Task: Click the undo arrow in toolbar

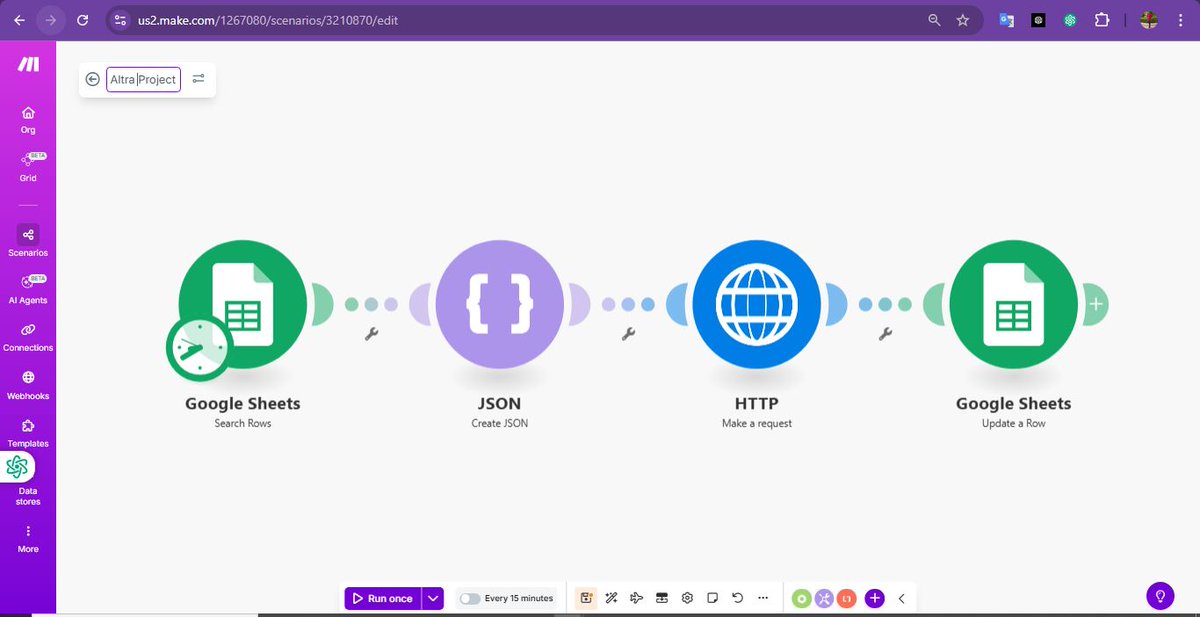Action: 737,598
